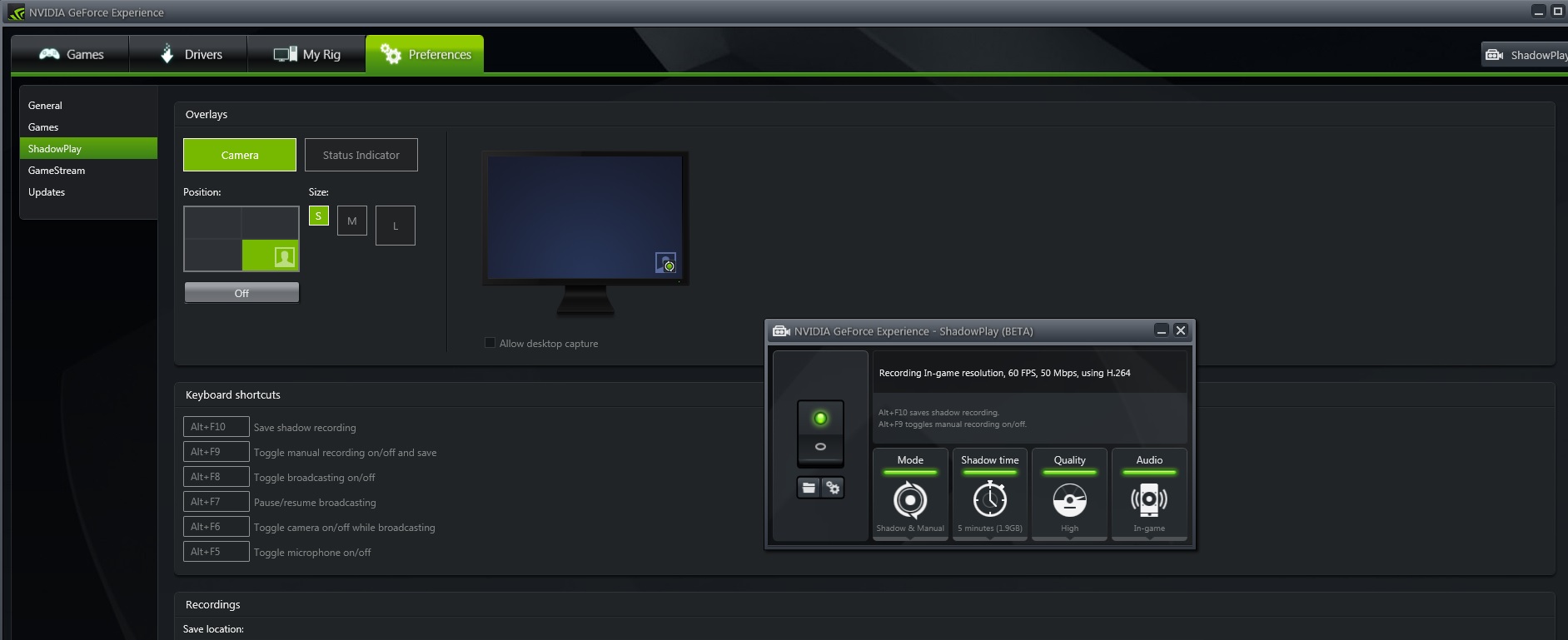The image size is (1568, 640).
Task: Minimize the ShadowPlay (BETA) window
Action: click(1162, 330)
